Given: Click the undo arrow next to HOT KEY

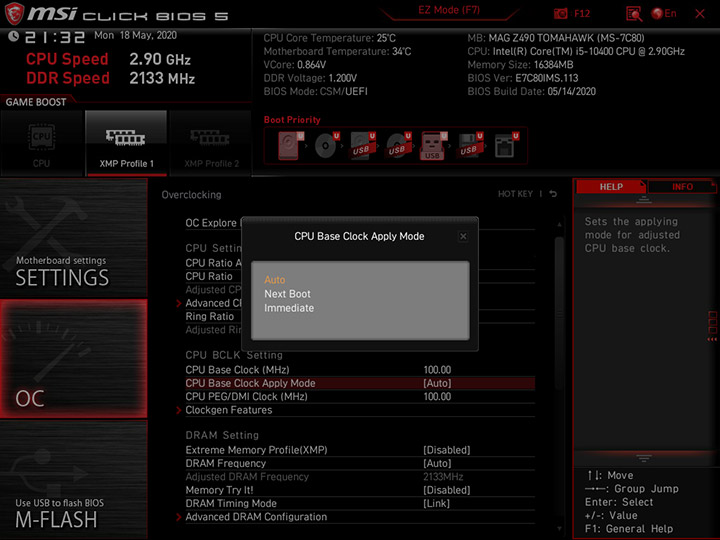Looking at the screenshot, I should (553, 194).
